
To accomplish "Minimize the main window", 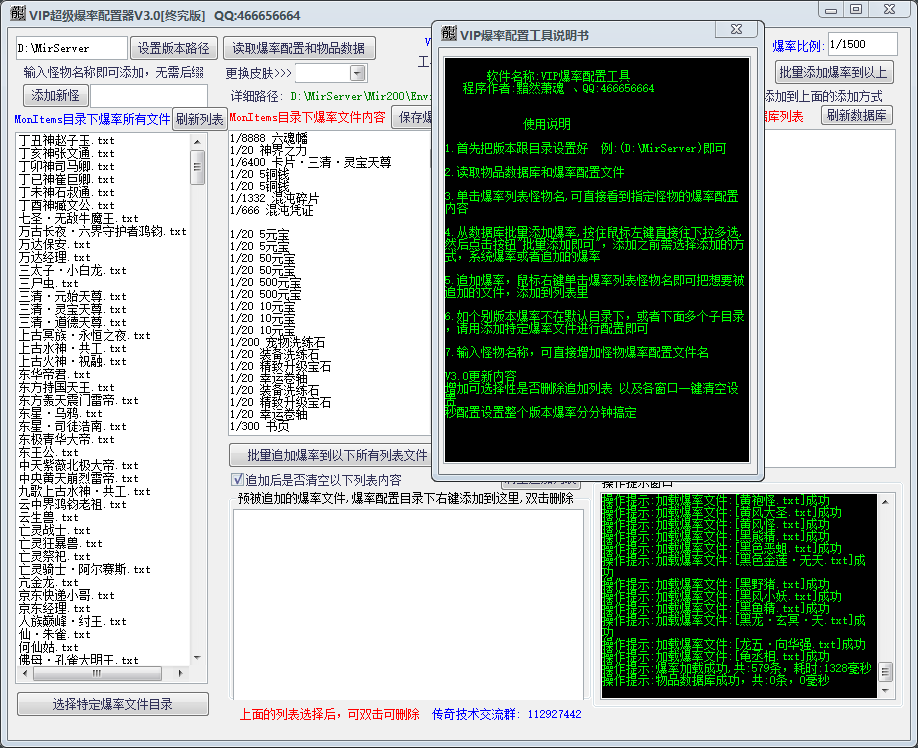I will [x=831, y=9].
